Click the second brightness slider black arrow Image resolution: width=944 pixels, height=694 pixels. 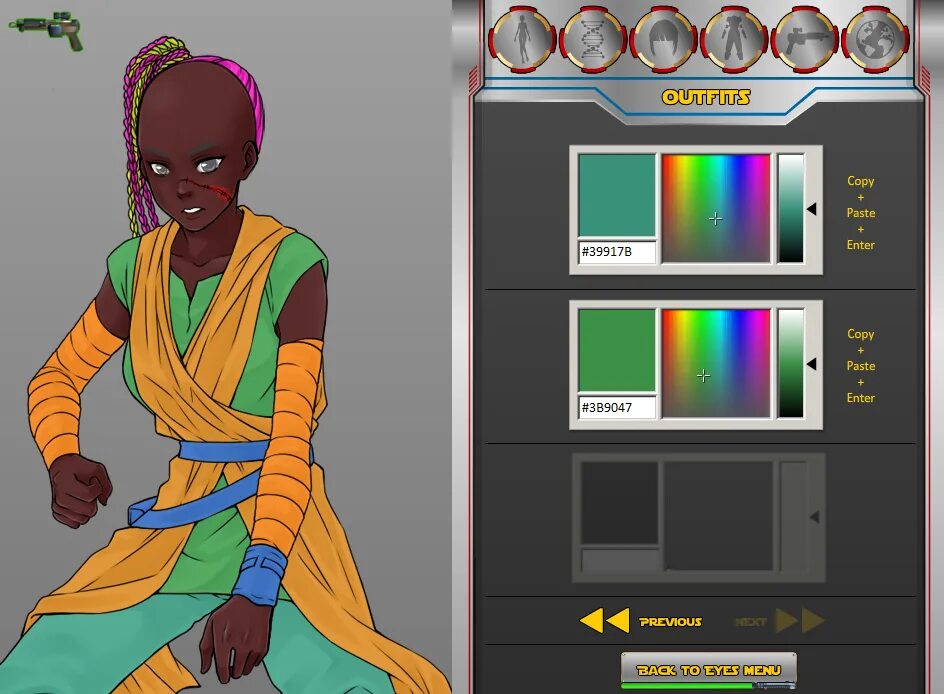[812, 364]
